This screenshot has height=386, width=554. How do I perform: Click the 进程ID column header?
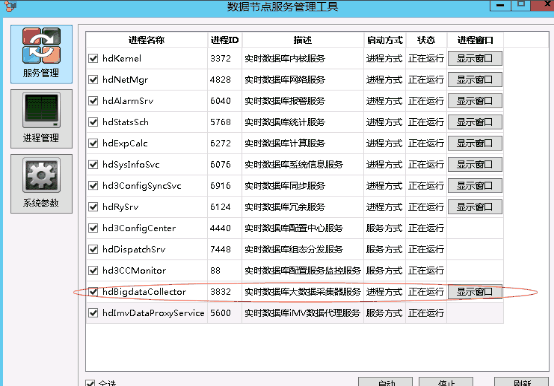[x=225, y=40]
